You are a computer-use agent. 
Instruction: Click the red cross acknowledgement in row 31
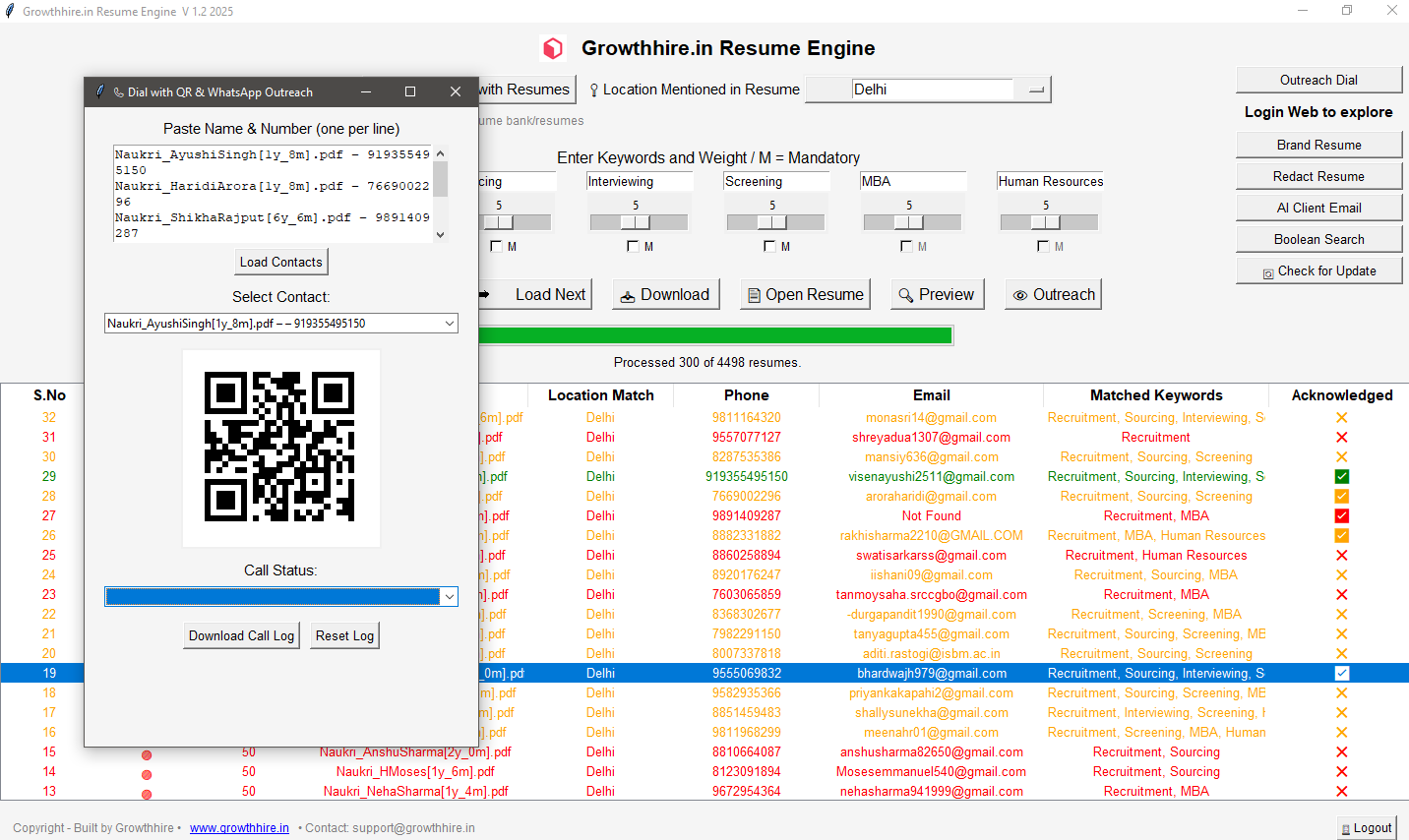click(x=1342, y=438)
